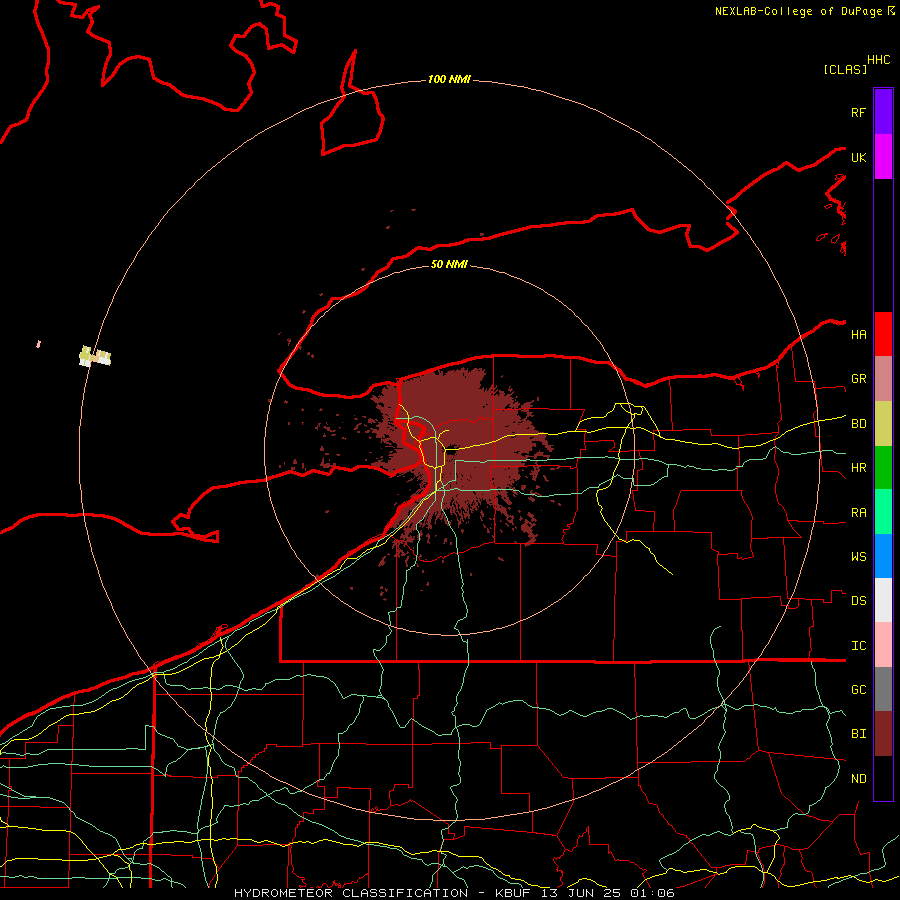
Task: Click the DS white legend swatch
Action: point(883,600)
